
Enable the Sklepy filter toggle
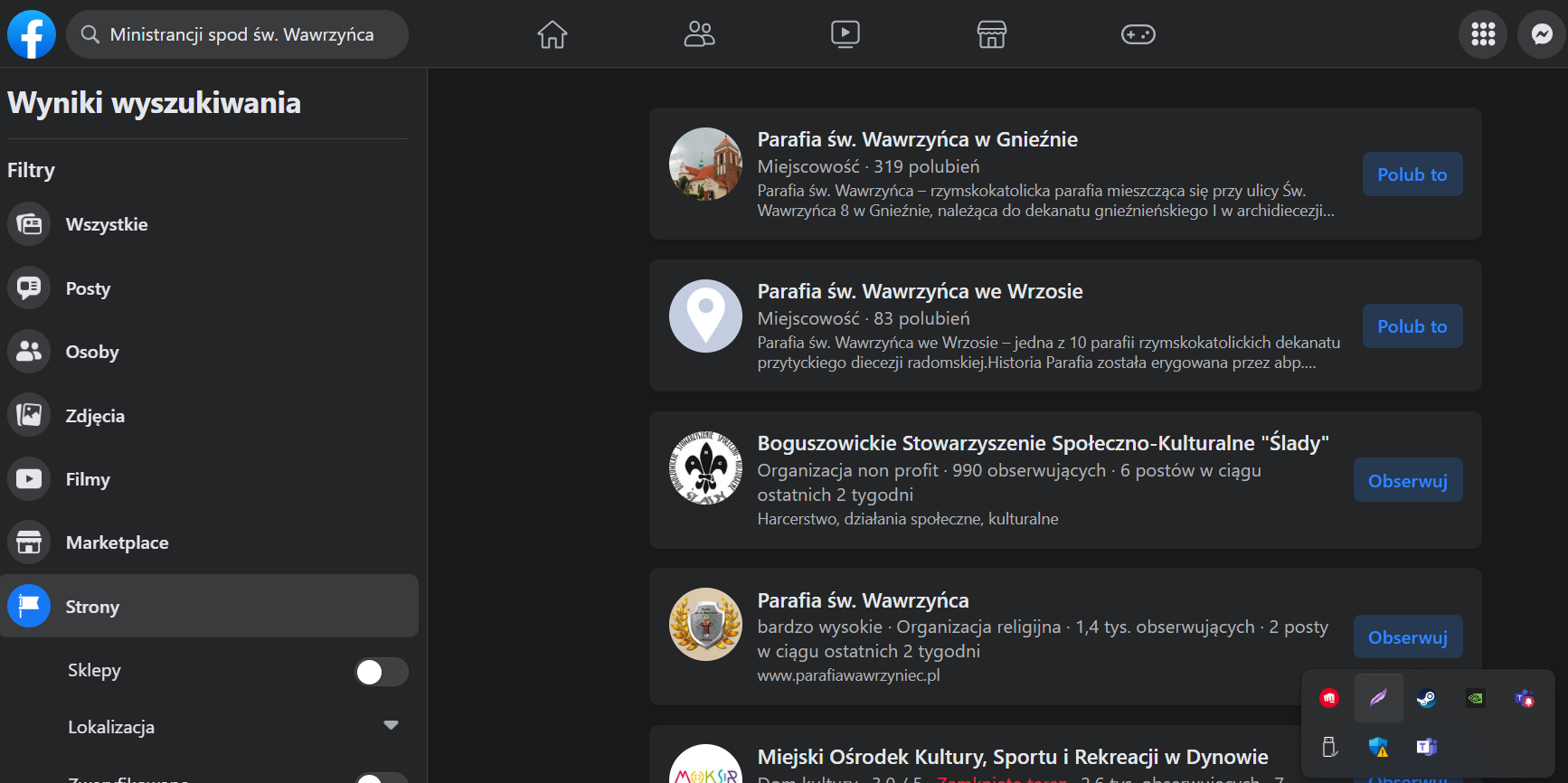[381, 672]
